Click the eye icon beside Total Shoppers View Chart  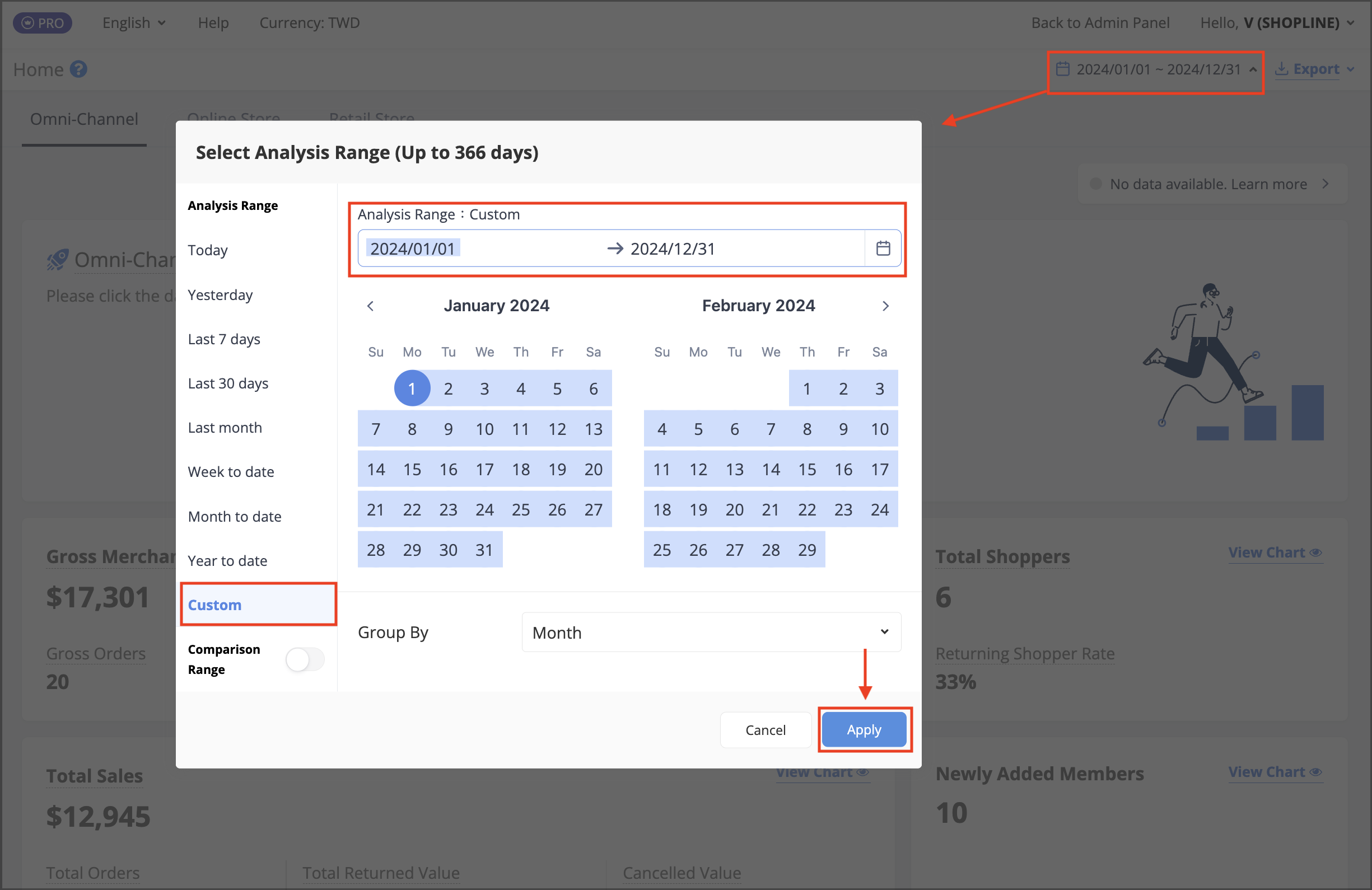coord(1315,552)
